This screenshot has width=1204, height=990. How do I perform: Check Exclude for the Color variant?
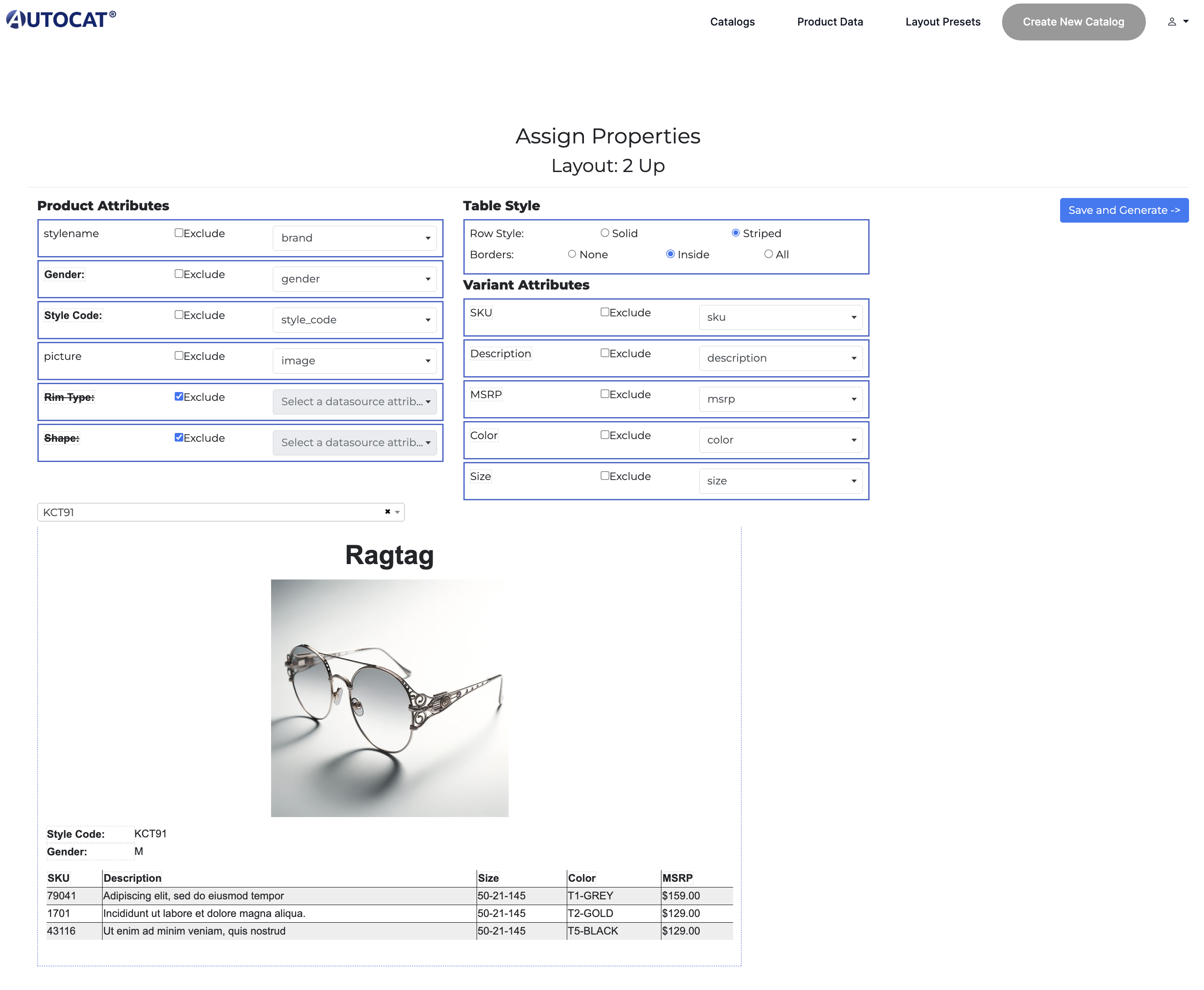click(x=605, y=435)
